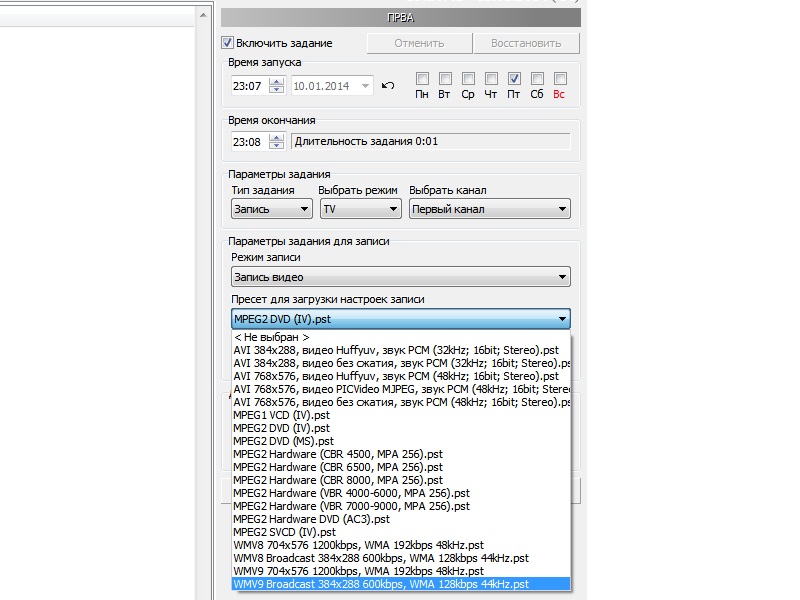Viewport: 800px width, 600px height.
Task: Choose 'MPEG2 Hardware DVD (AC3).pst' preset
Action: 311,519
